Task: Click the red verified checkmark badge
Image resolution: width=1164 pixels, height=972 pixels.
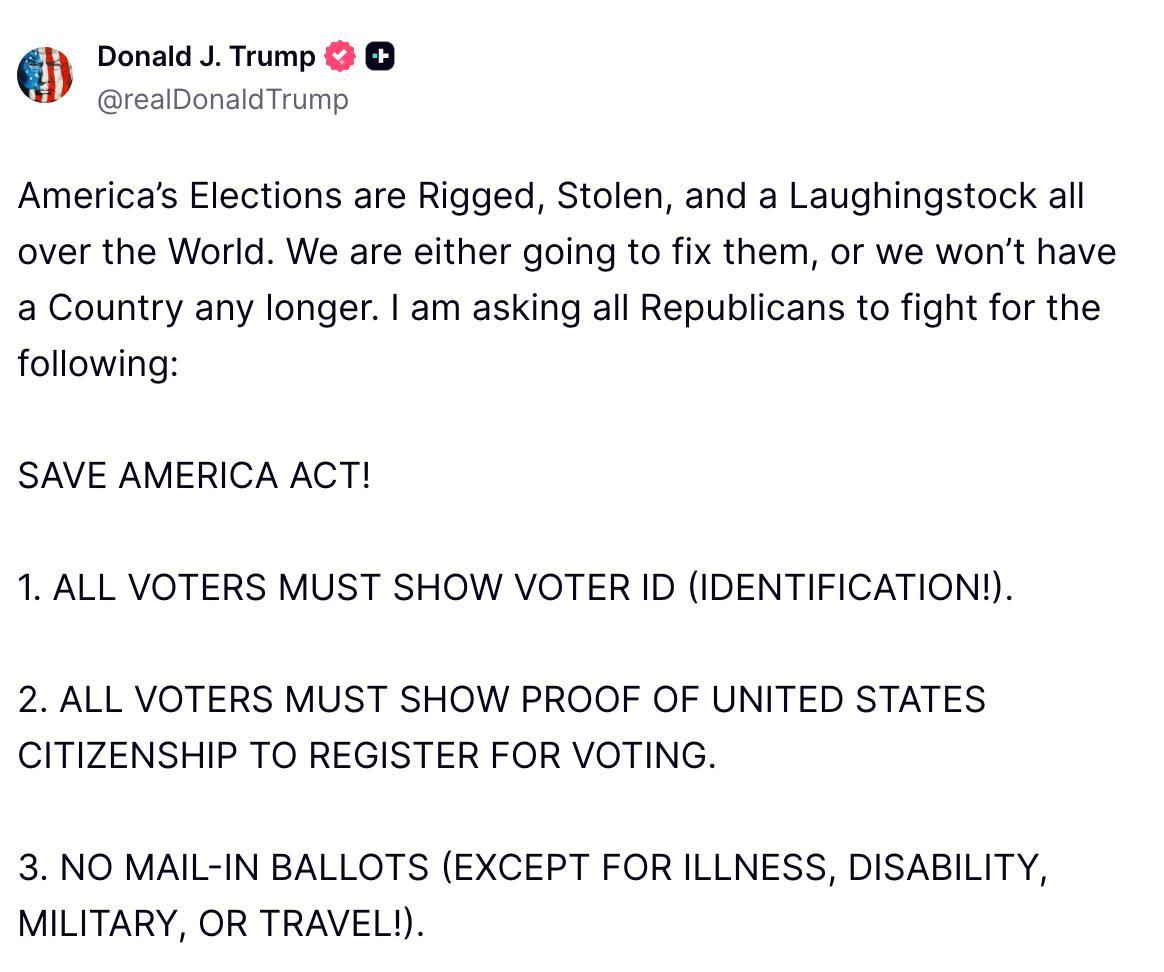Action: [x=341, y=57]
